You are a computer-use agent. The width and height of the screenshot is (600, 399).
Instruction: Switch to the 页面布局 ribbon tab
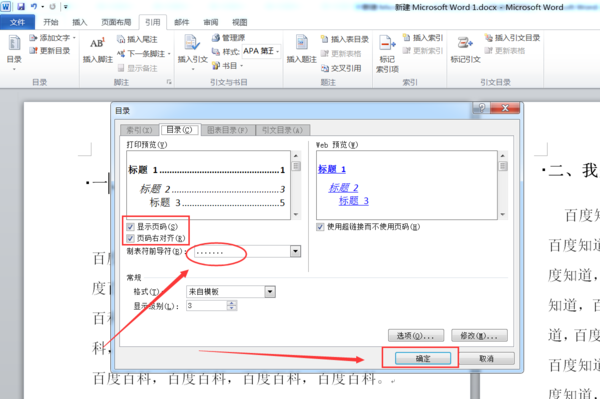click(x=116, y=22)
